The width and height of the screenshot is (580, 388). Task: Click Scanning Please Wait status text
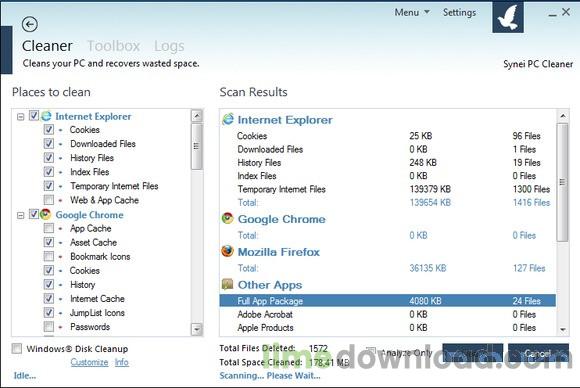pos(270,376)
